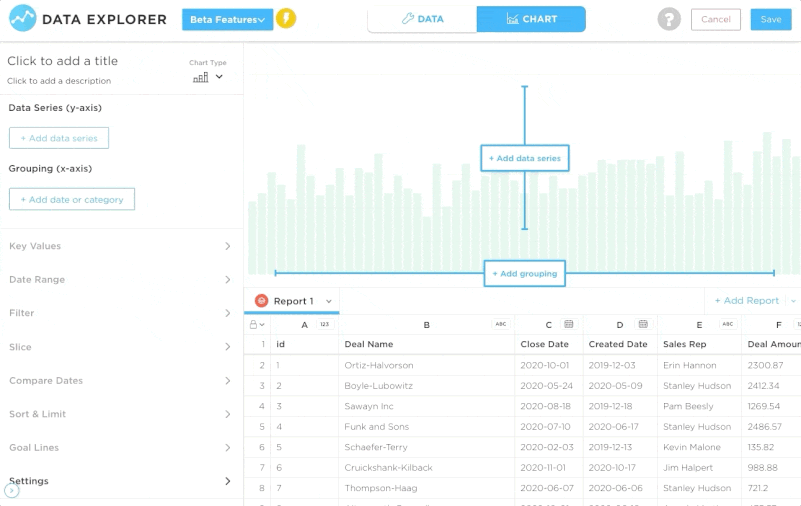This screenshot has height=506, width=801.
Task: Click the yellow lightning bolt icon
Action: click(286, 19)
